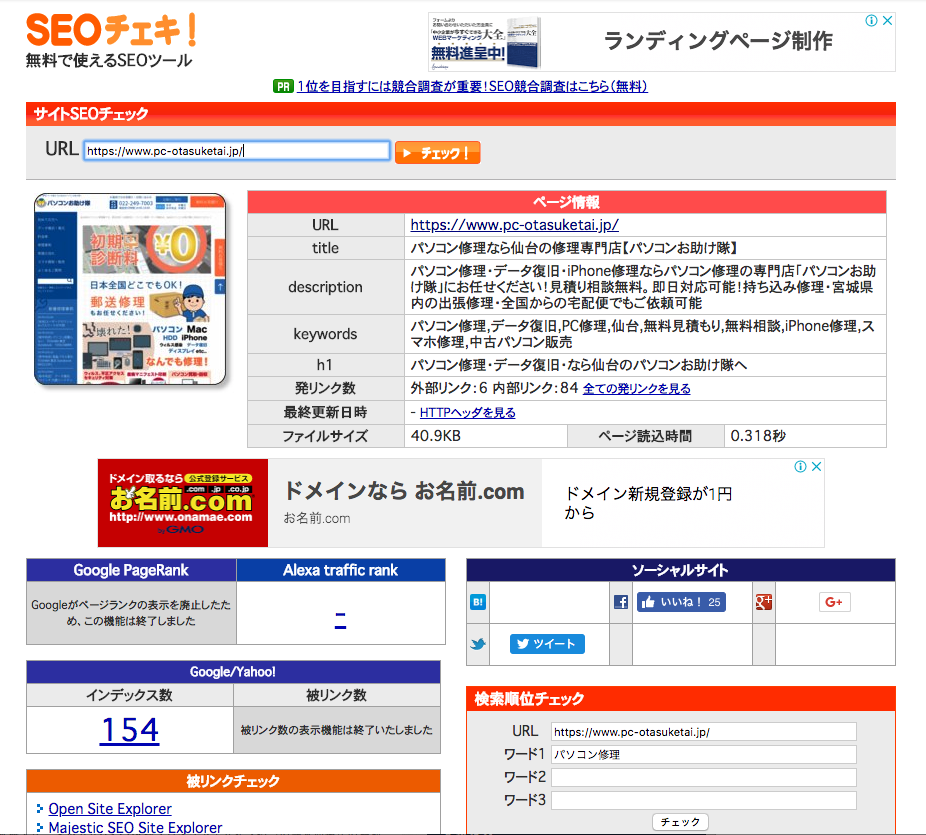The height and width of the screenshot is (835, 926).
Task: Click the Facebook いいね! 25 button
Action: 681,602
